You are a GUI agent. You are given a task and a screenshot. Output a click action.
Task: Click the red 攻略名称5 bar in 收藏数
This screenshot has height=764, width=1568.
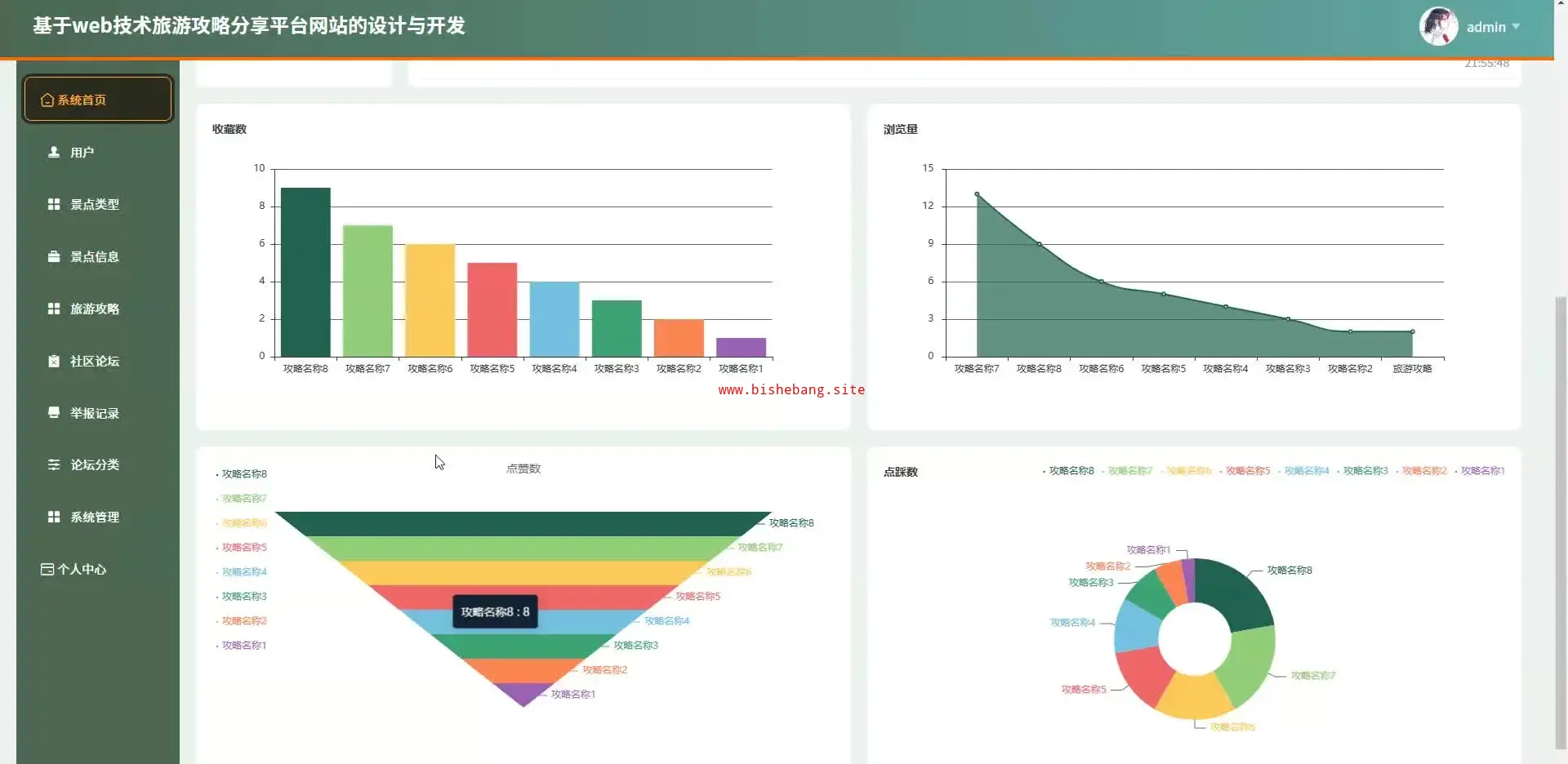click(x=492, y=309)
